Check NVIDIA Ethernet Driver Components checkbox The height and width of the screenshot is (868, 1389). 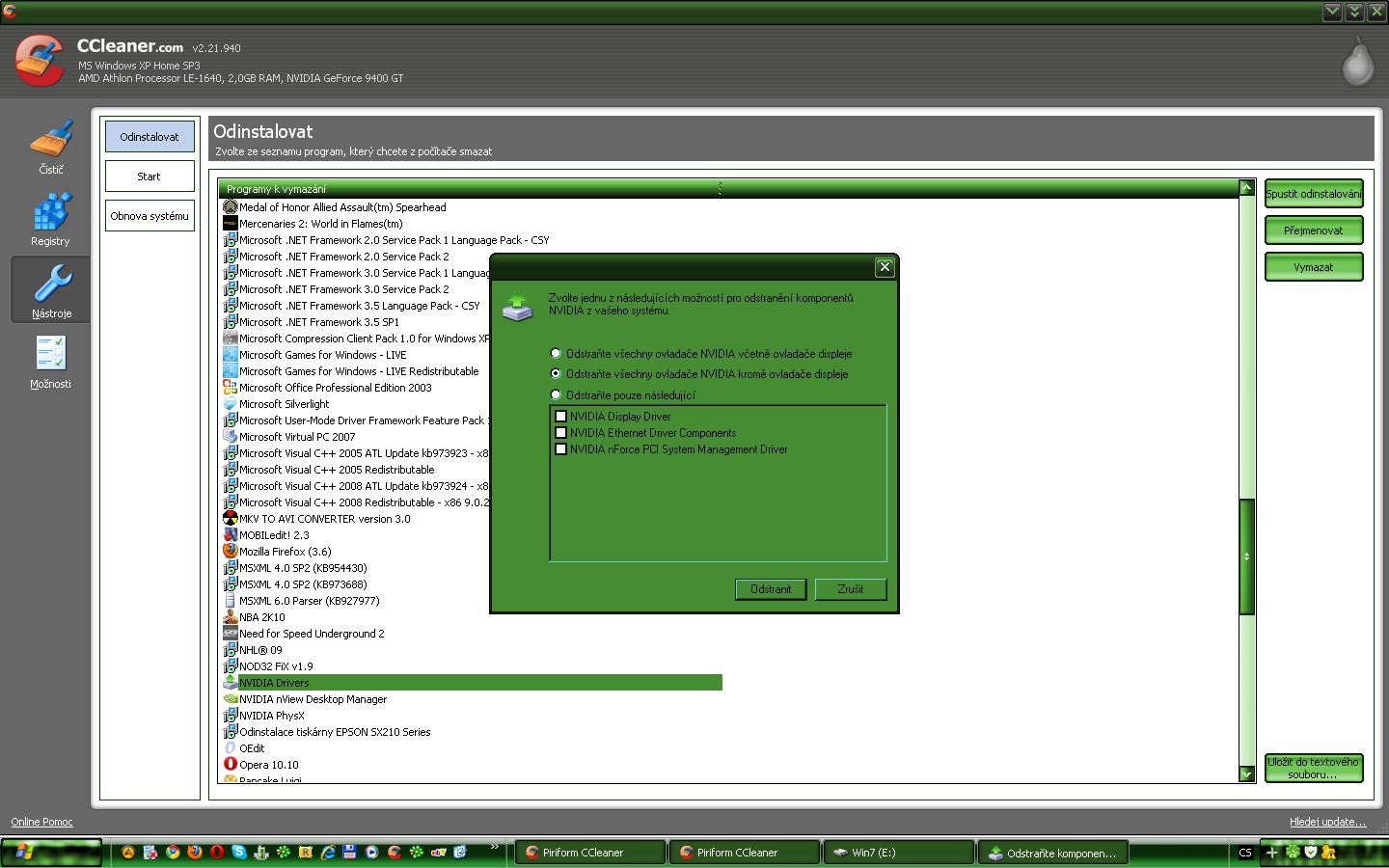[560, 433]
